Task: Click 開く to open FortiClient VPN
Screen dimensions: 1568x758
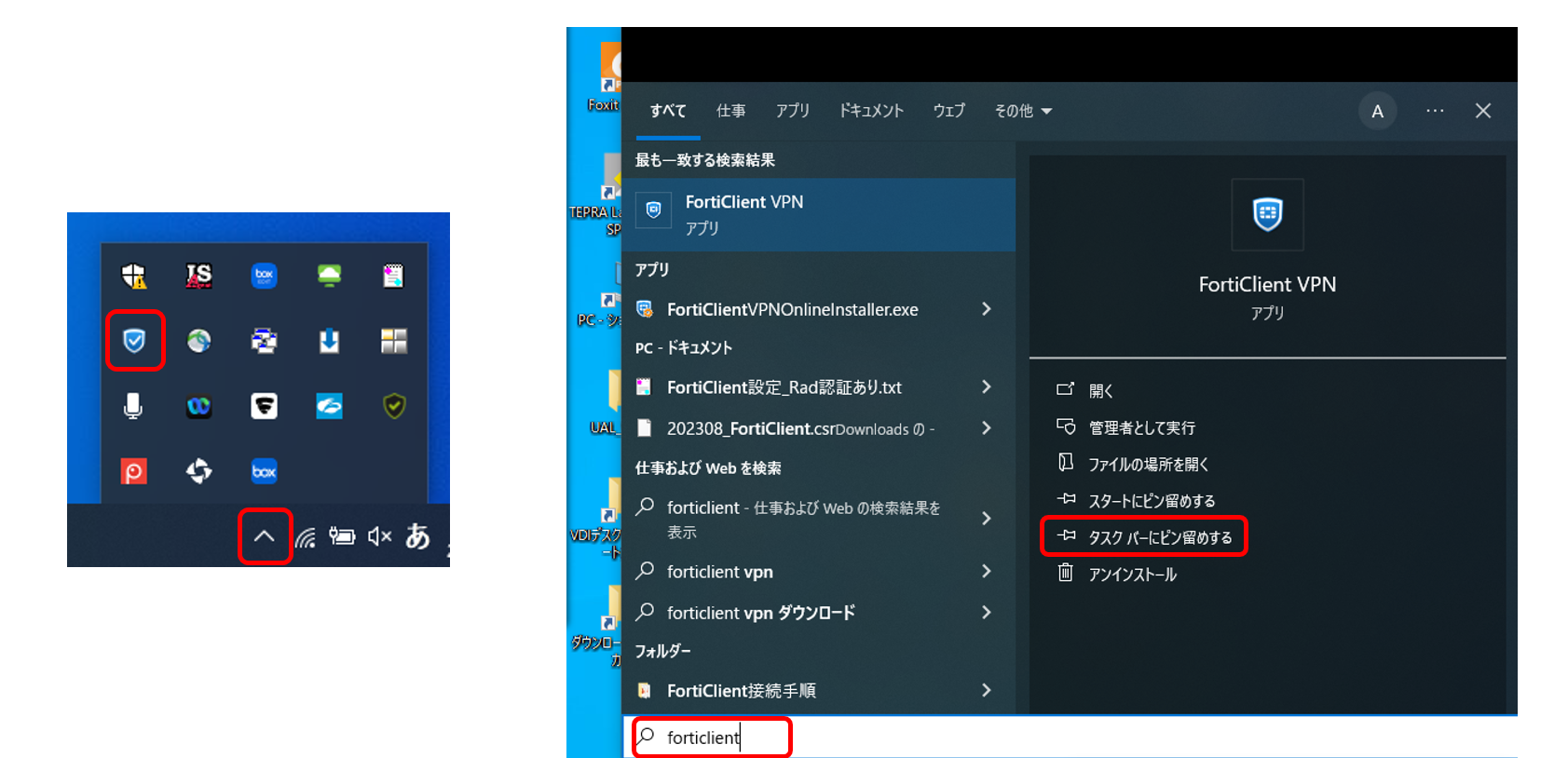Action: point(1084,390)
